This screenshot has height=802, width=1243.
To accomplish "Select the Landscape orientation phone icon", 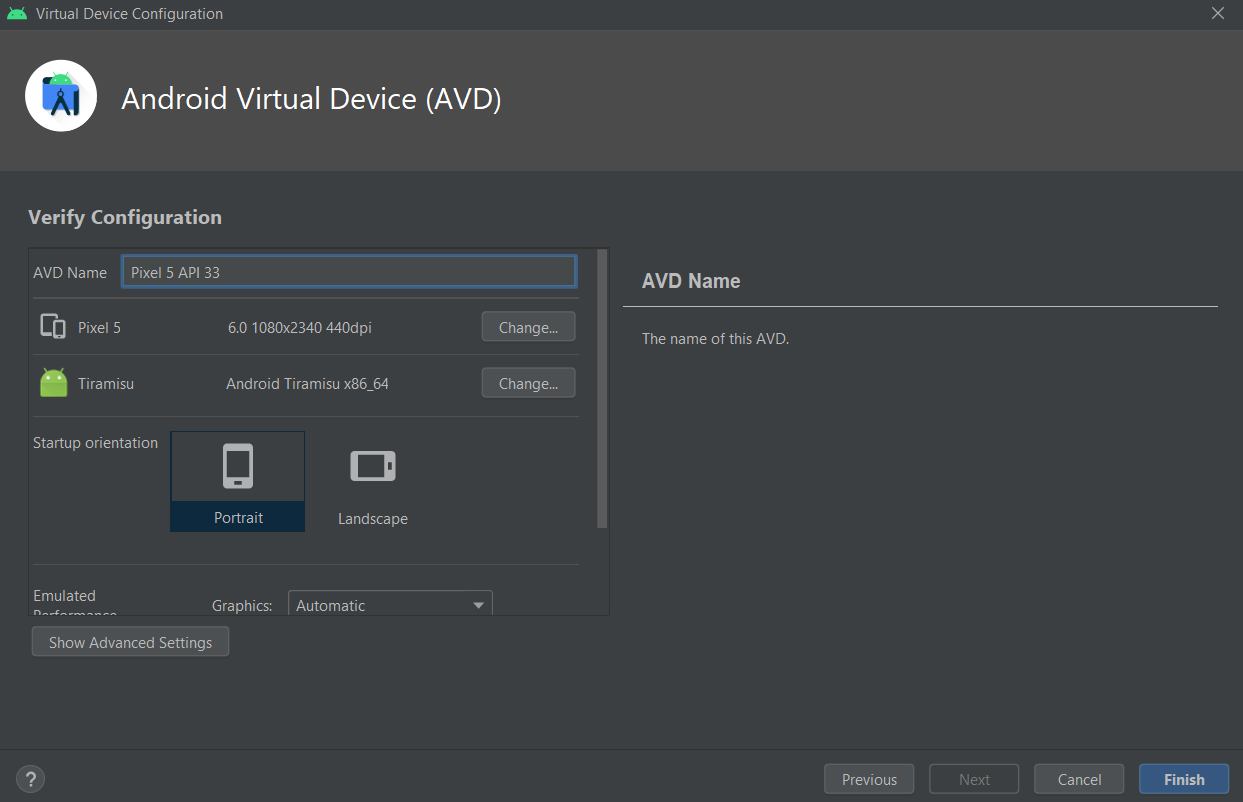I will (372, 464).
